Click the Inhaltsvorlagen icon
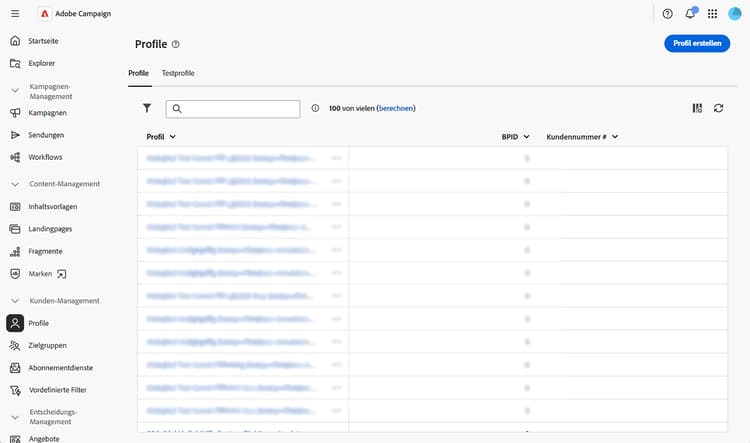Image resolution: width=750 pixels, height=443 pixels. click(15, 207)
